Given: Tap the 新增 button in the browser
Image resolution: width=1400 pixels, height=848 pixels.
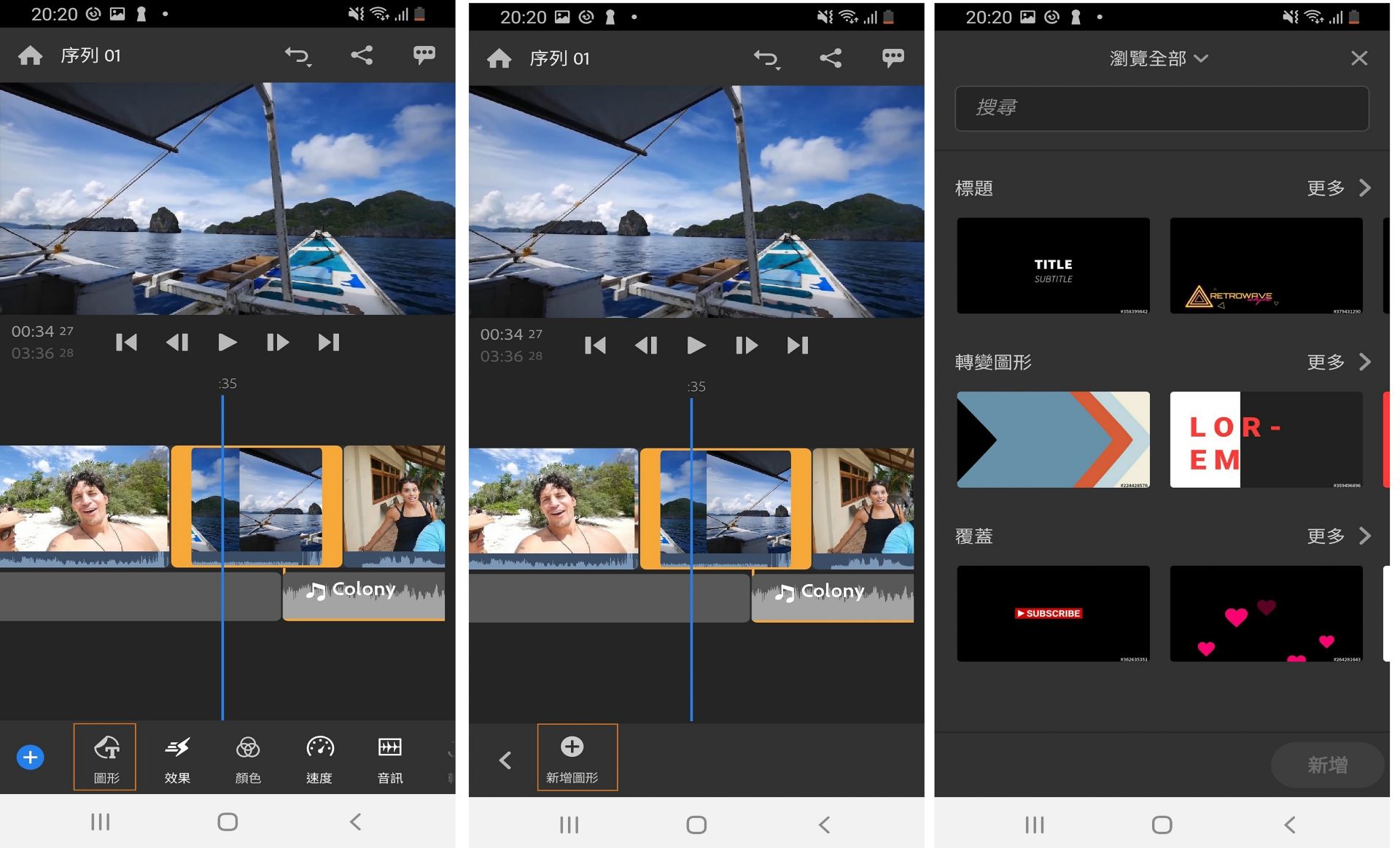Looking at the screenshot, I should click(1326, 765).
